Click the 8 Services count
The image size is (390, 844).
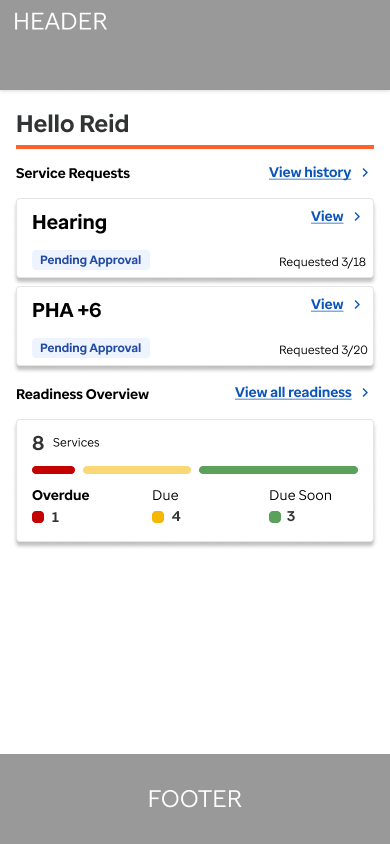[x=66, y=443]
